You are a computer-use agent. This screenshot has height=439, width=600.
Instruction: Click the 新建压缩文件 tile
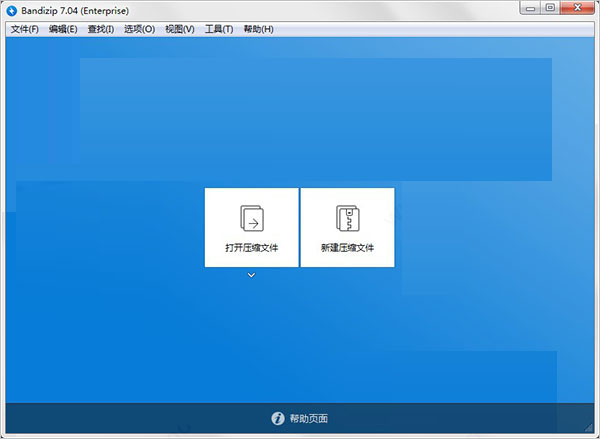[347, 227]
